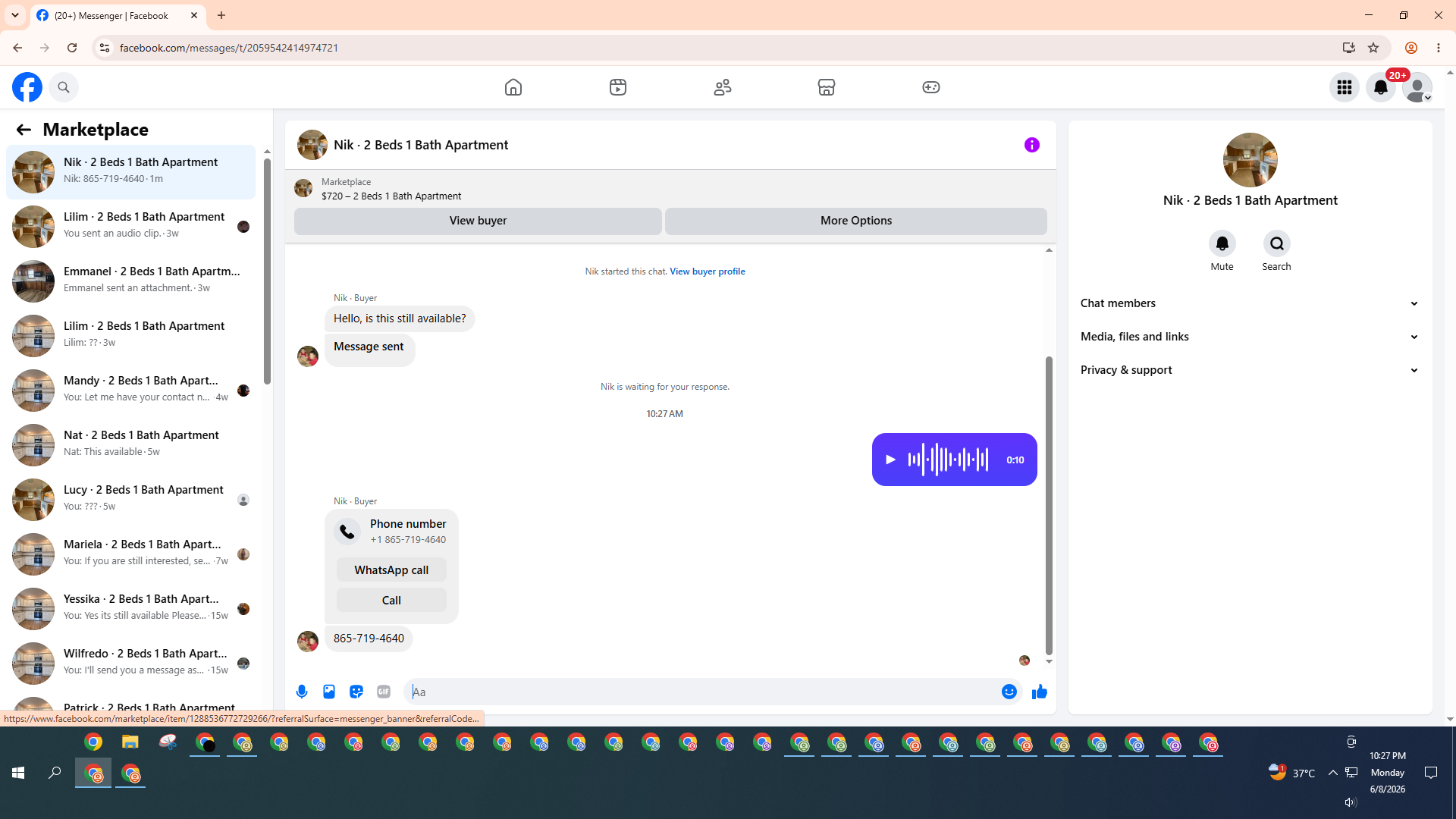1456x819 pixels.
Task: Open the Wilfredo conversation
Action: point(131,664)
